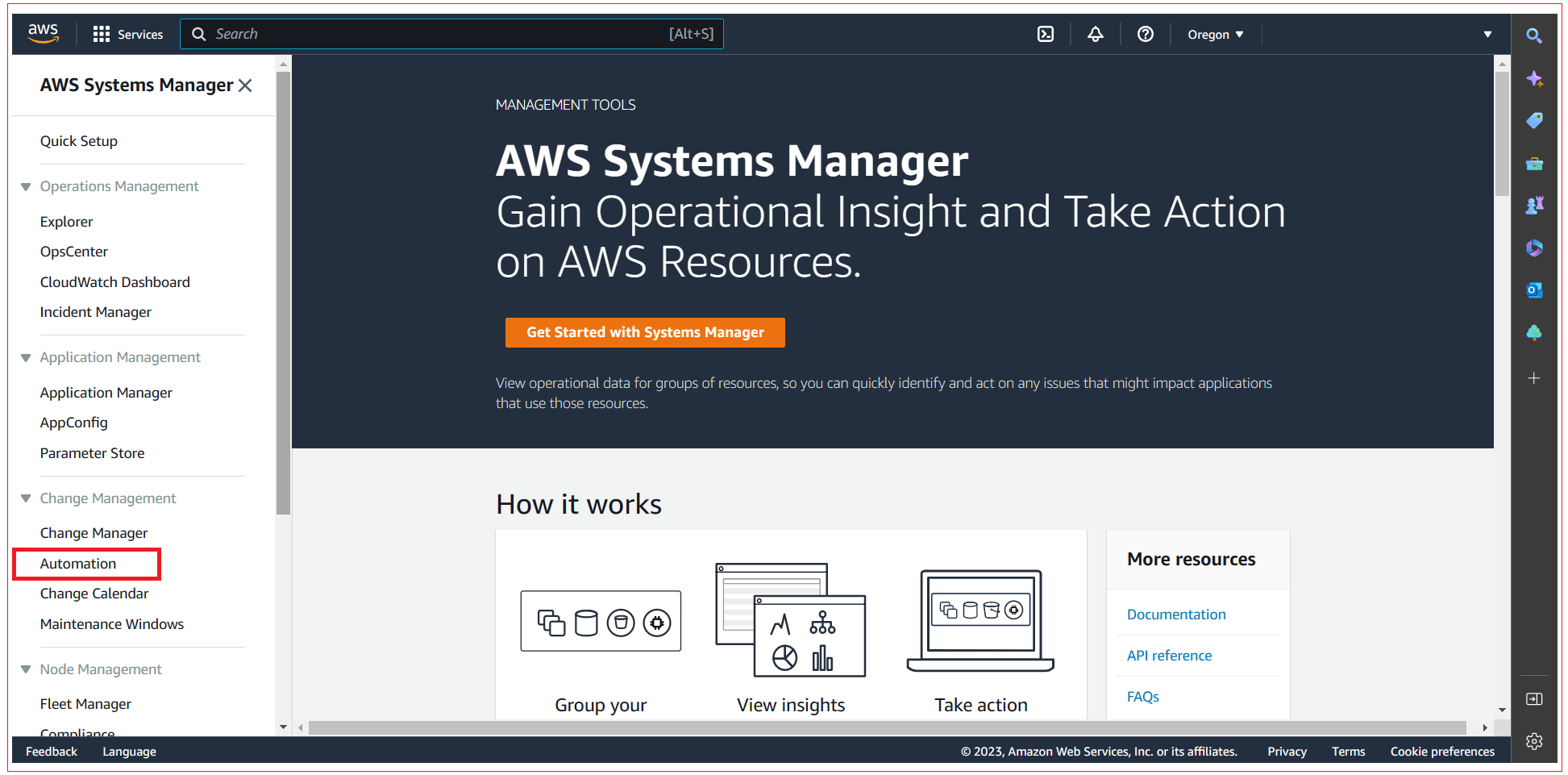Open the Oregon region dropdown
Screen dimensions: 1568x775
point(1214,34)
